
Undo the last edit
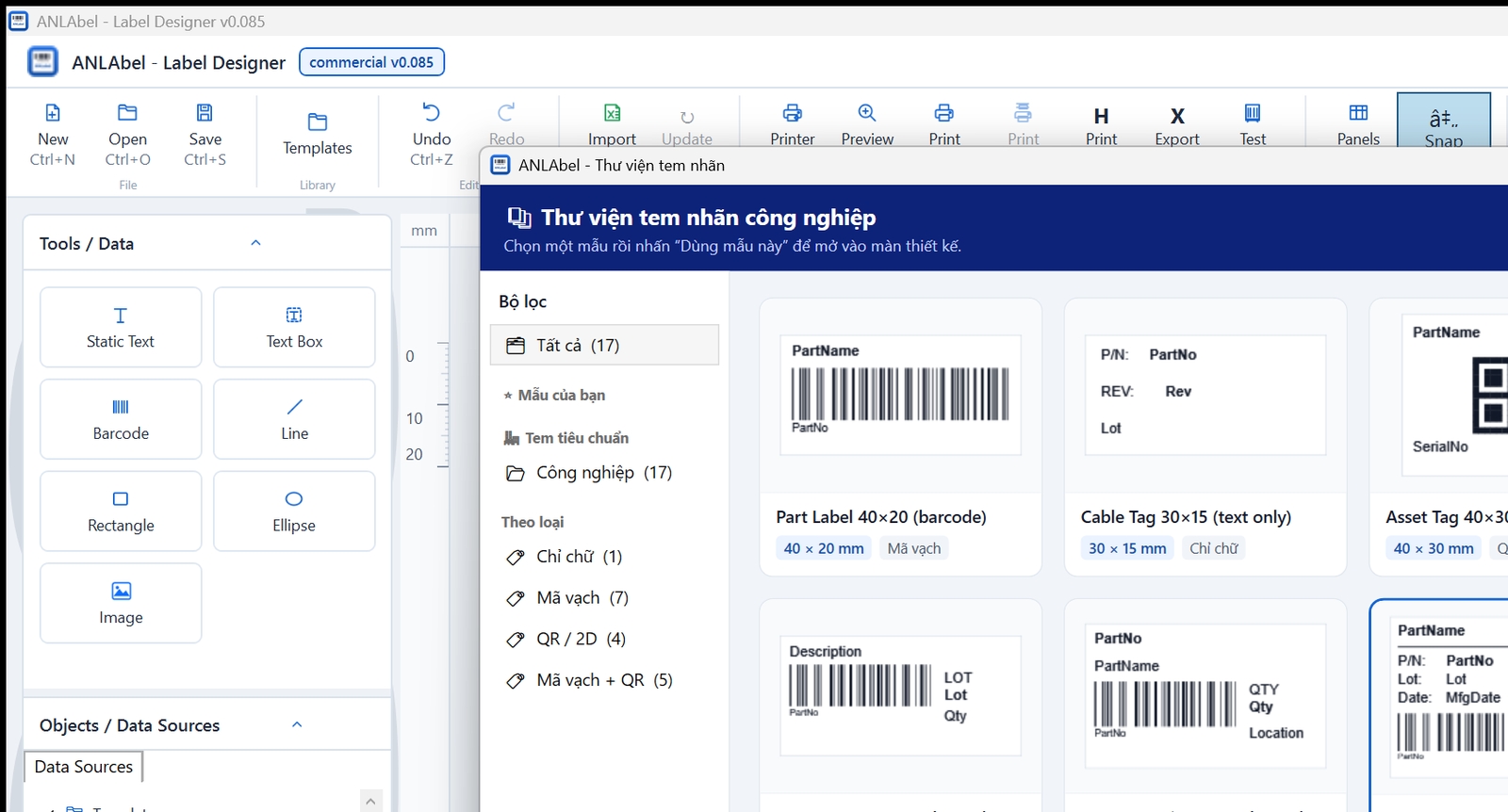432,134
